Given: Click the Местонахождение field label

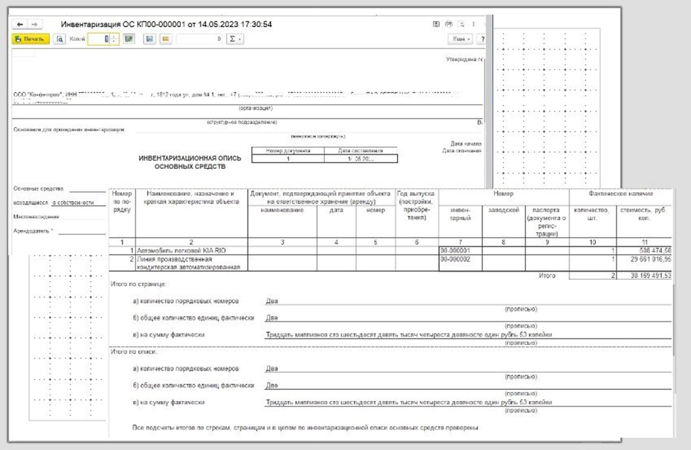Looking at the screenshot, I should [x=36, y=217].
